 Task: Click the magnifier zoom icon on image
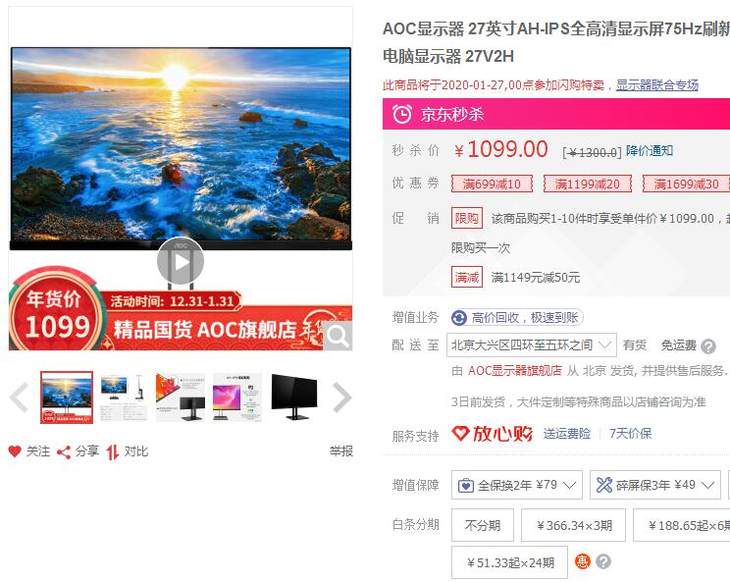pos(338,335)
